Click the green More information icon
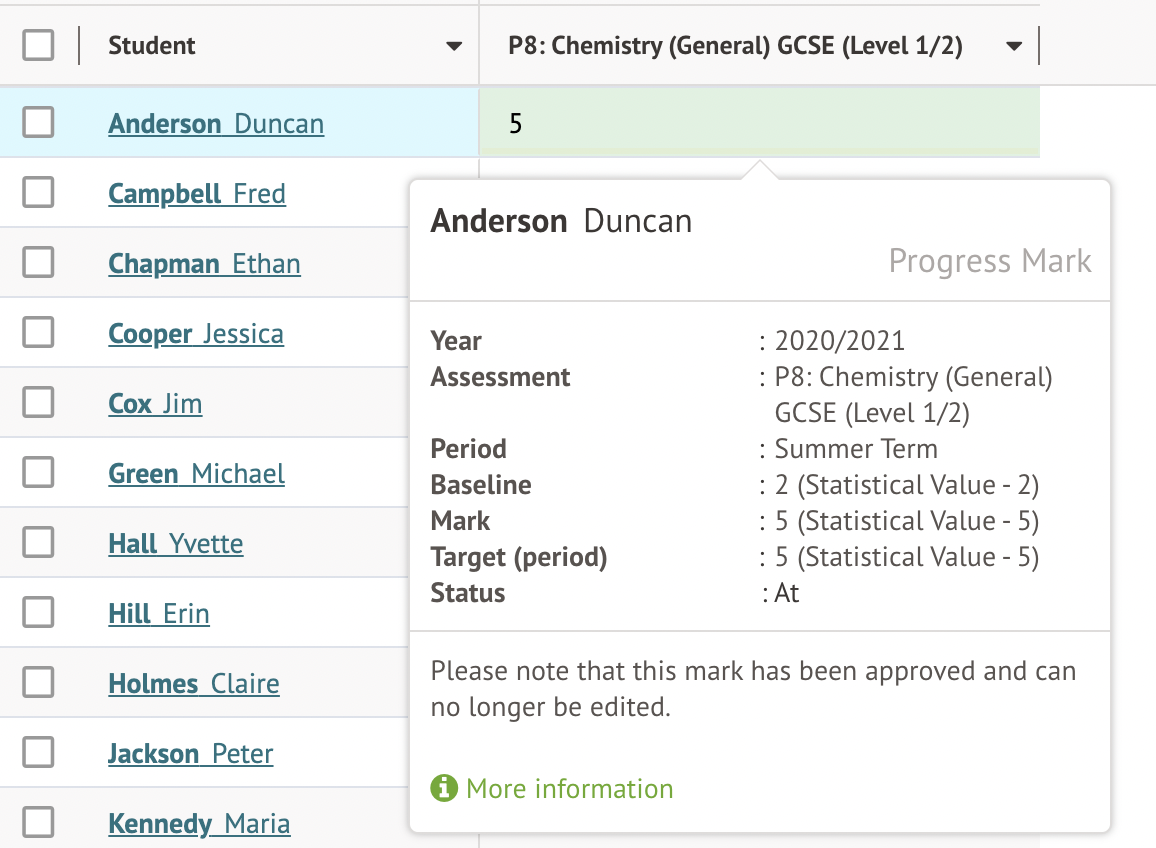Screen dimensions: 1156x848 (443, 789)
